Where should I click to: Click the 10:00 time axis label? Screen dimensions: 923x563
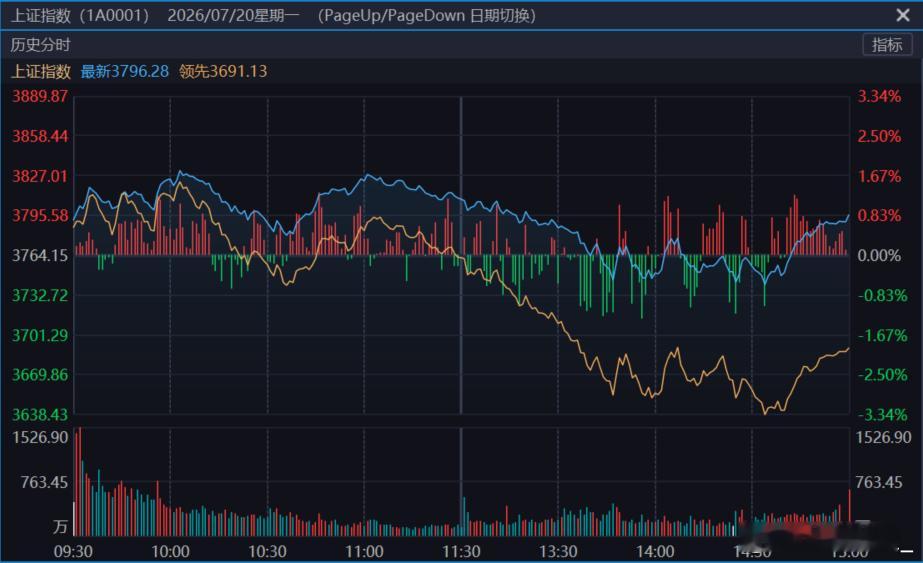point(170,552)
